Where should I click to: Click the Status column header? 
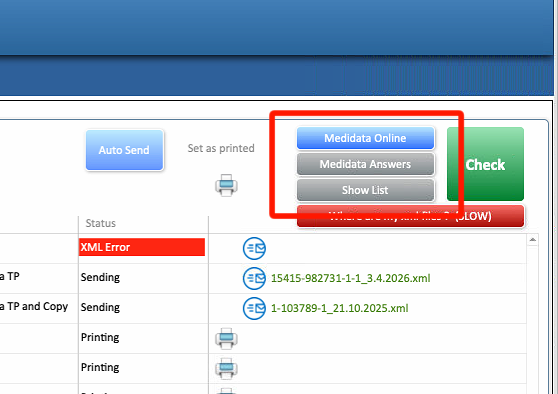(x=101, y=223)
